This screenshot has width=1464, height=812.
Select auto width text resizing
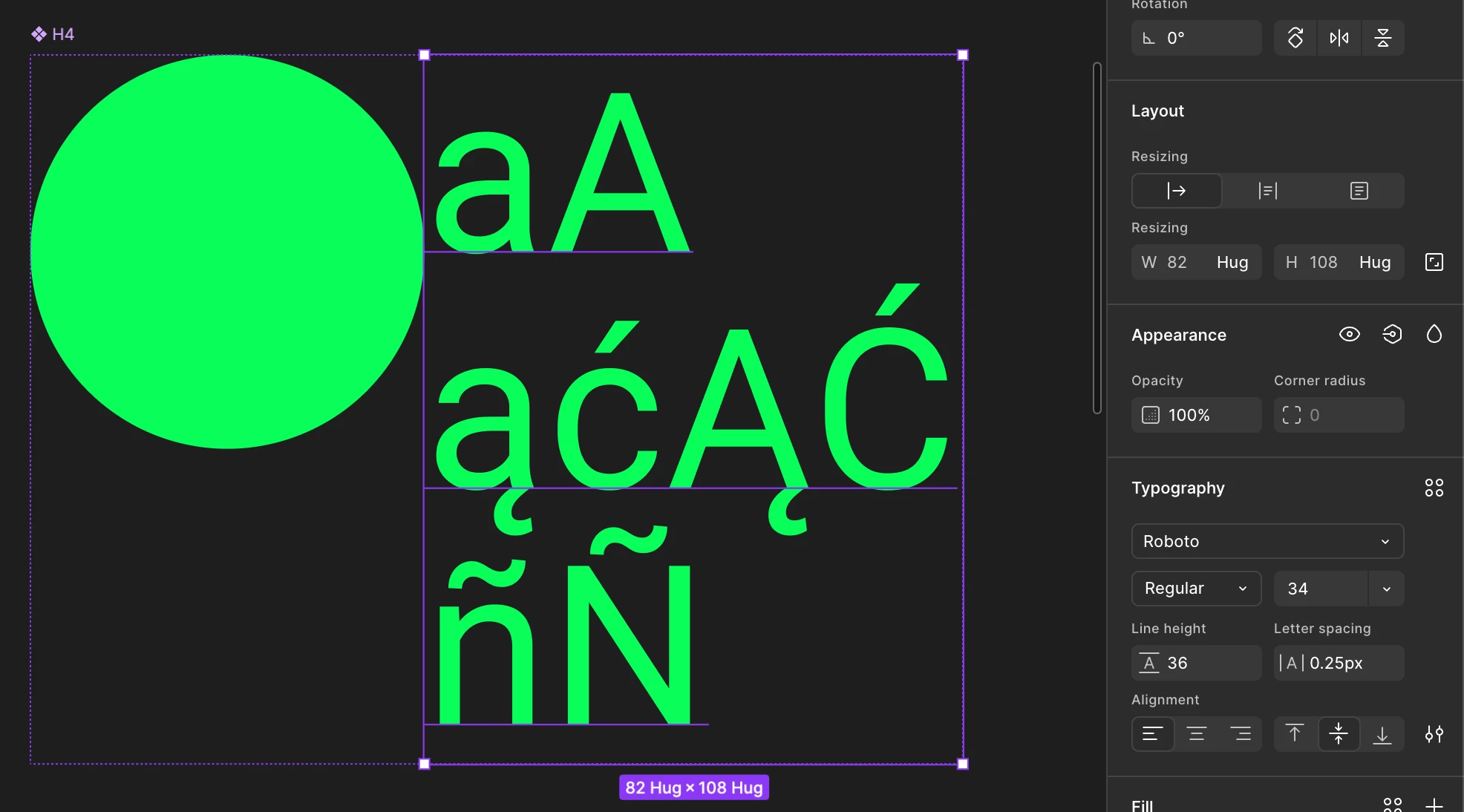(1177, 191)
